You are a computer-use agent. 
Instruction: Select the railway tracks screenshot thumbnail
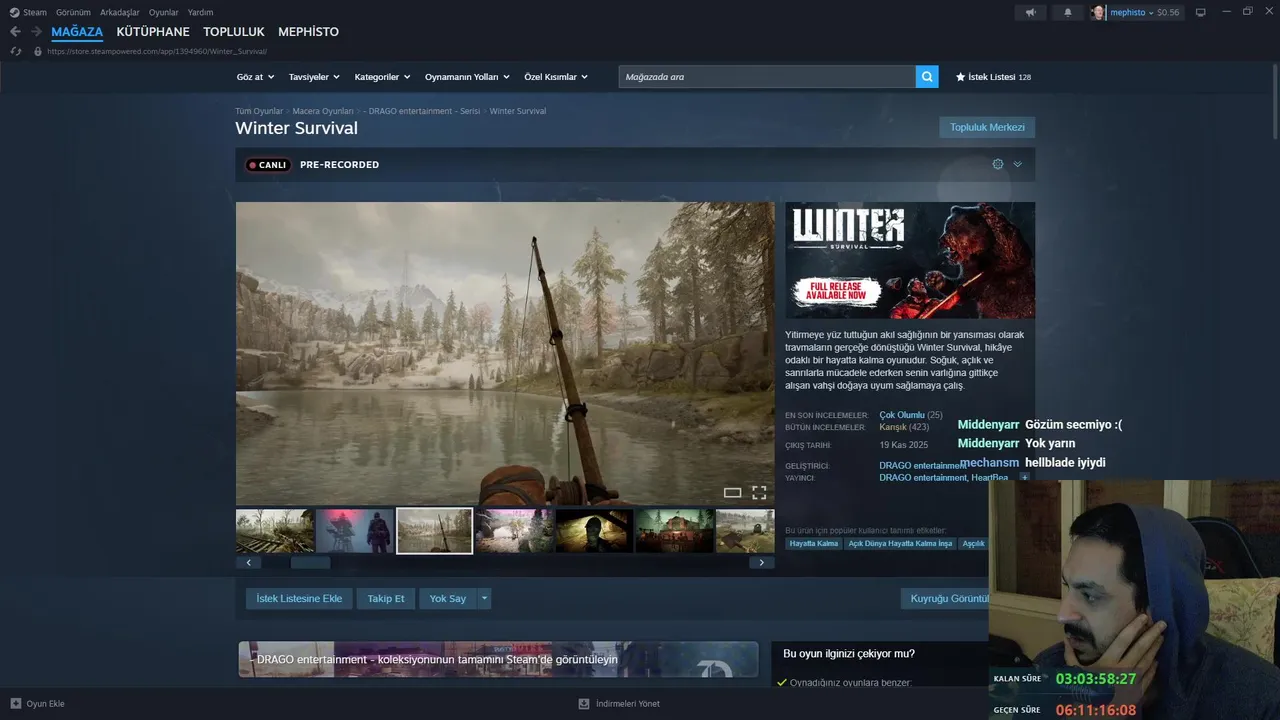(275, 531)
